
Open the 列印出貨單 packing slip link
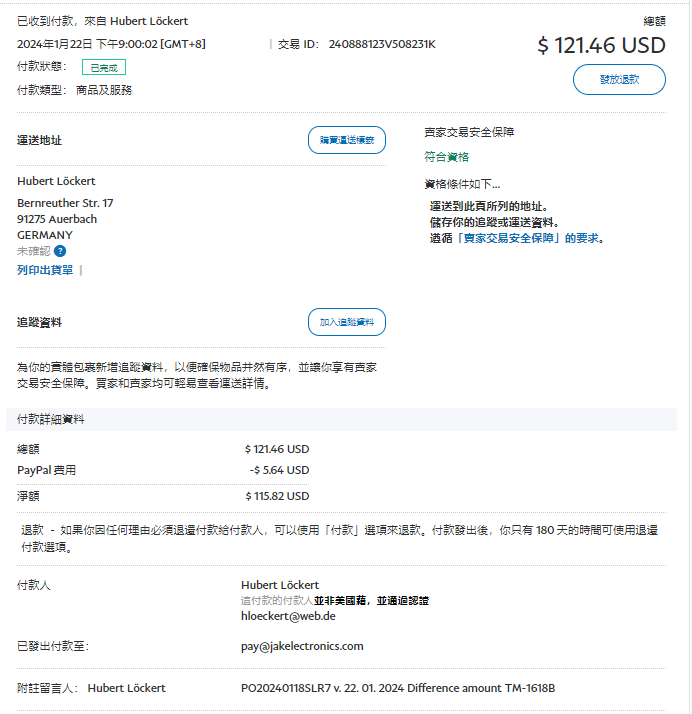pos(45,270)
